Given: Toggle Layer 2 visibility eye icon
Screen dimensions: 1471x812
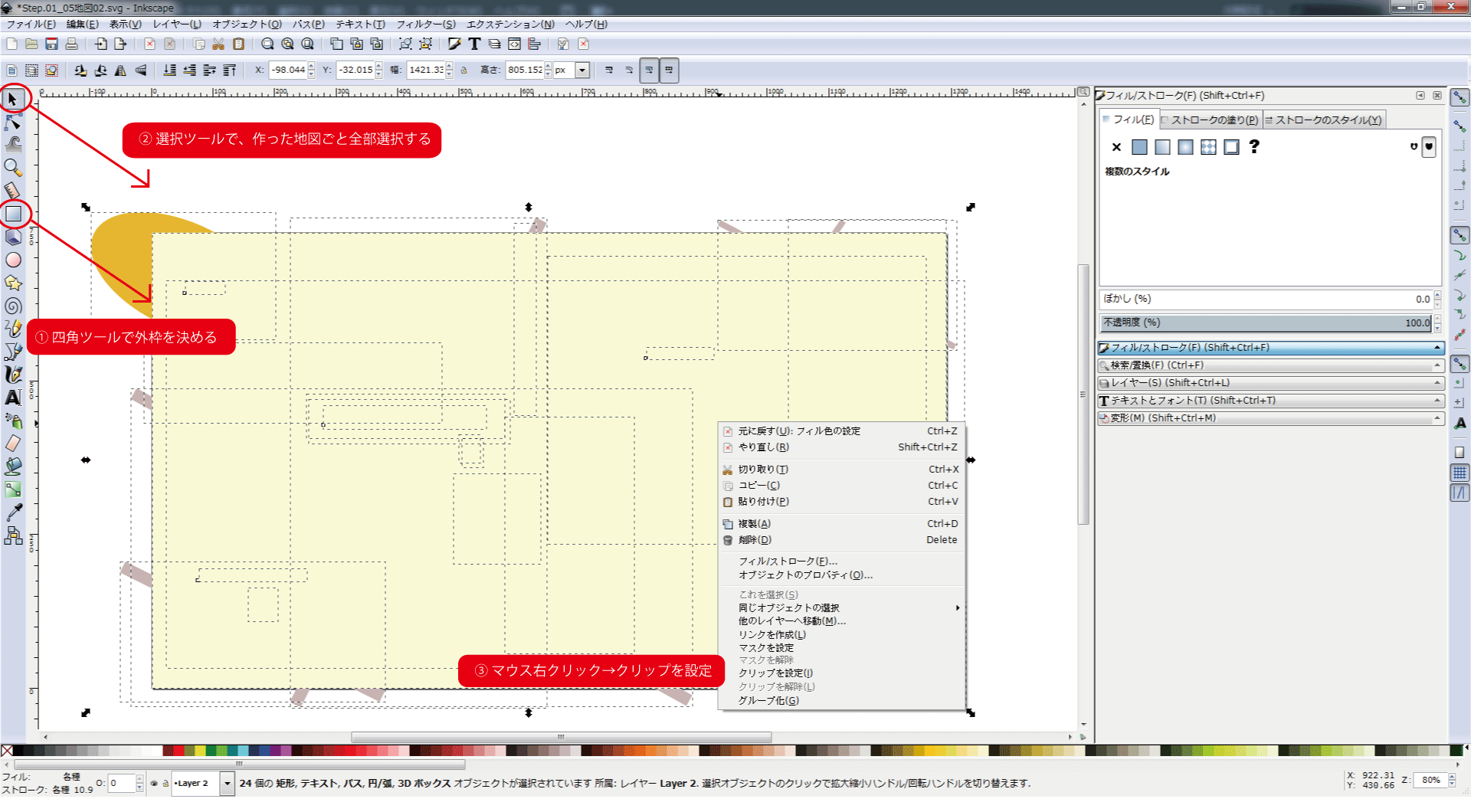Looking at the screenshot, I should [154, 784].
